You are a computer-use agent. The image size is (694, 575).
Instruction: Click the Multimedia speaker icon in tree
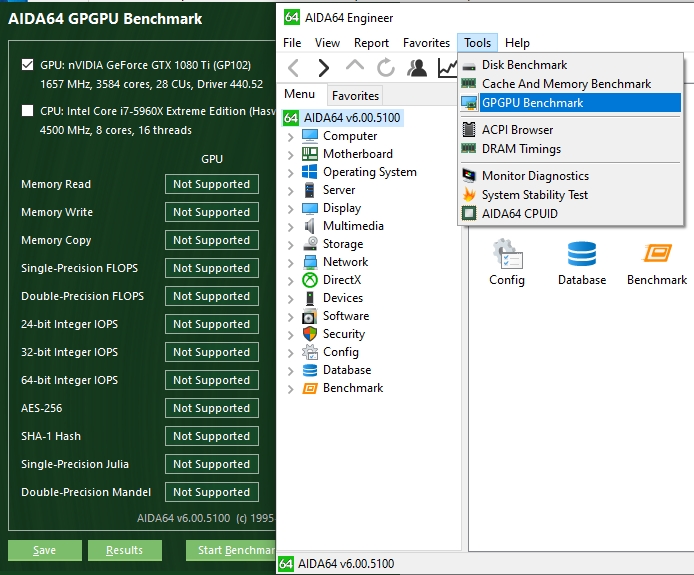pyautogui.click(x=309, y=226)
